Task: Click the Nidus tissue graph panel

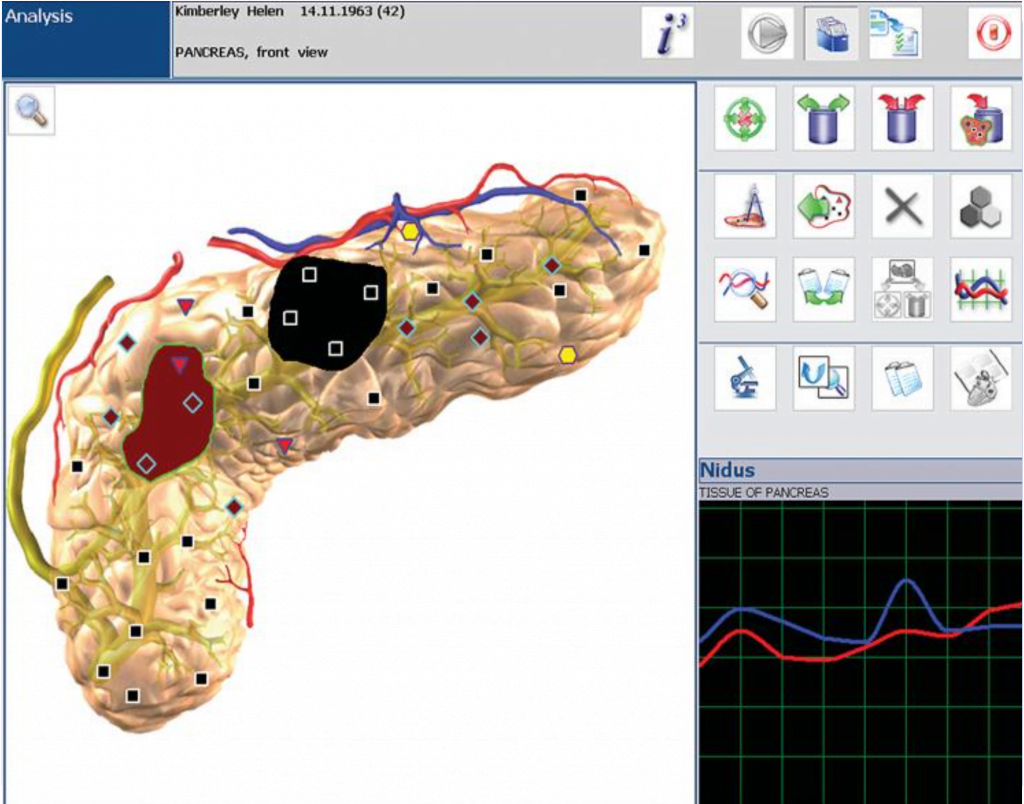Action: [x=860, y=650]
